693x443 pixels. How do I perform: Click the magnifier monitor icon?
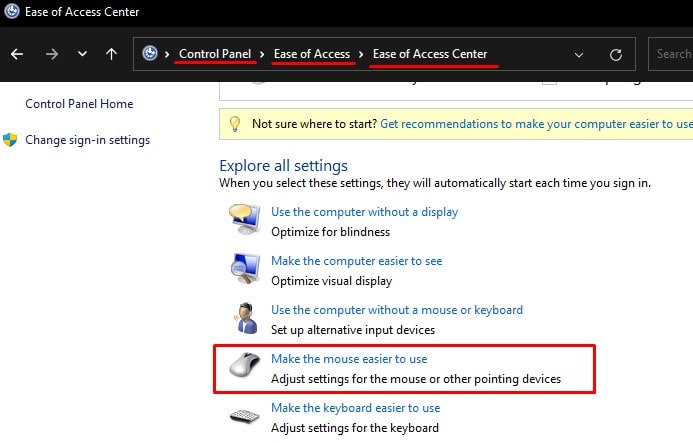[245, 268]
